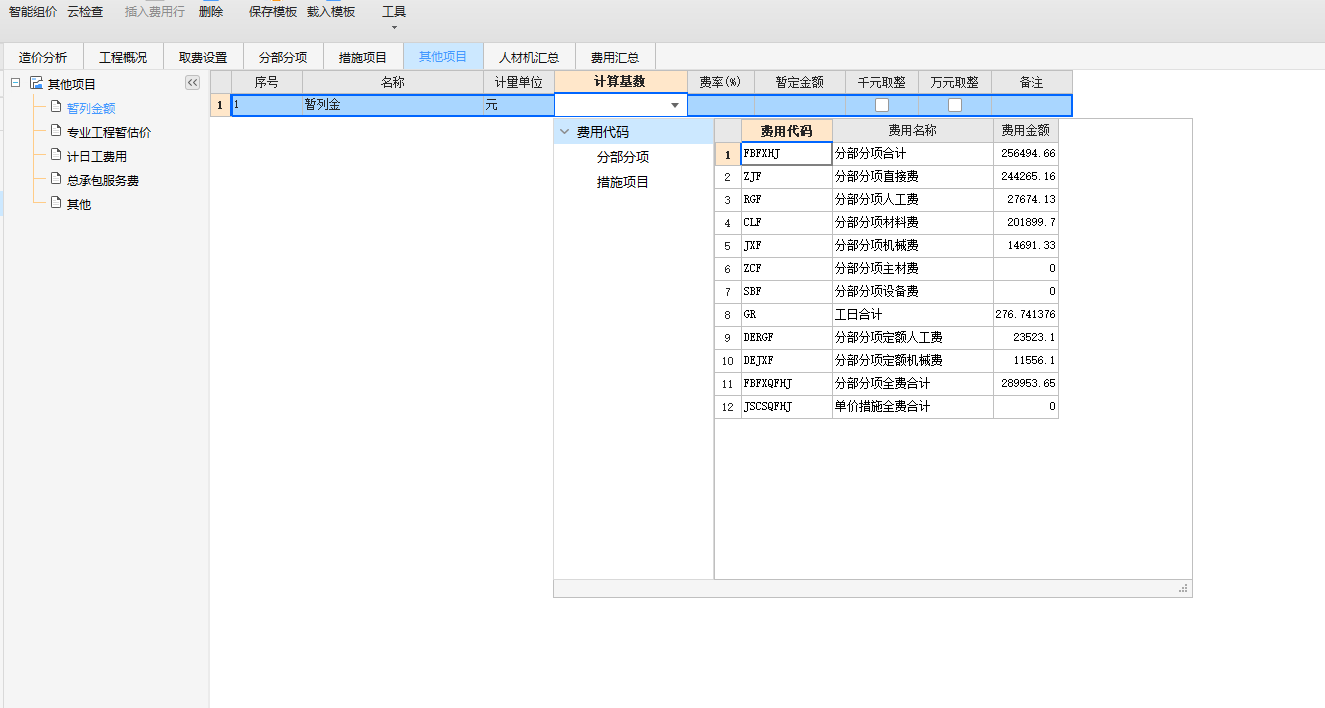
Task: Go to the 分部分项 tab
Action: coord(283,57)
